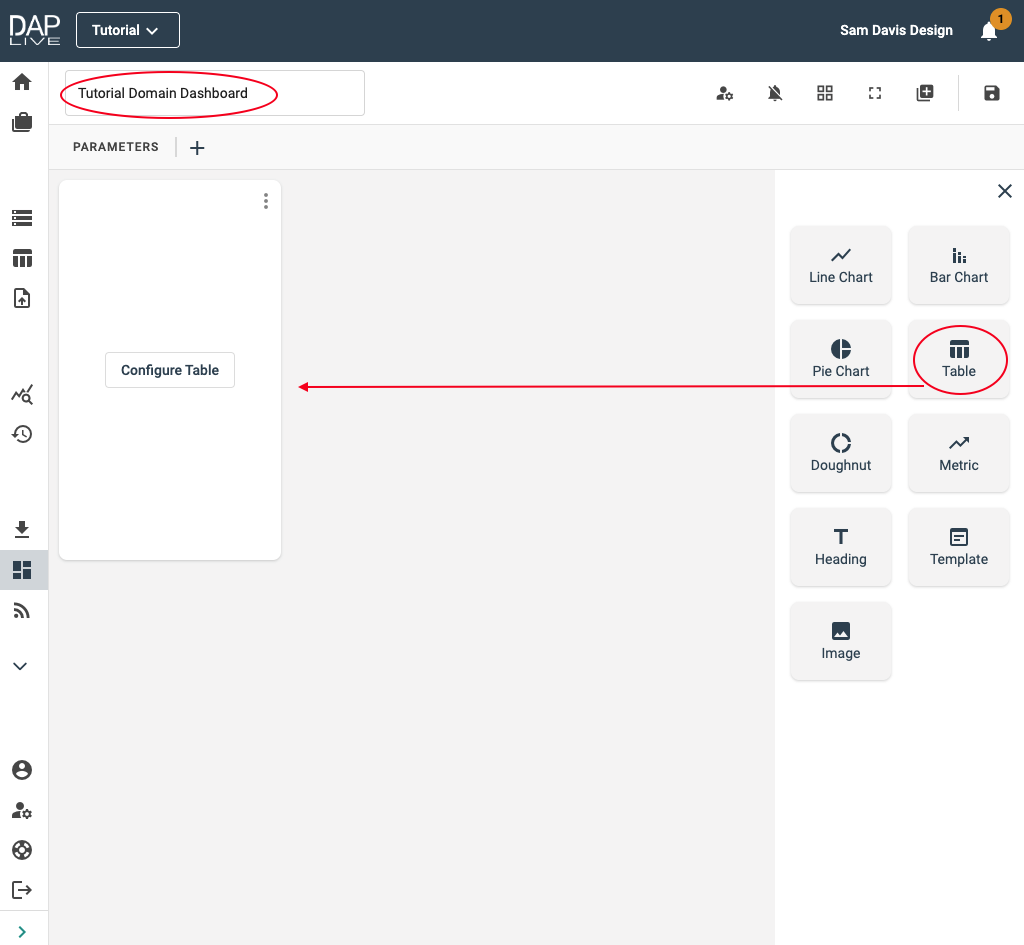Click the logout icon in sidebar
1024x945 pixels.
pos(22,890)
